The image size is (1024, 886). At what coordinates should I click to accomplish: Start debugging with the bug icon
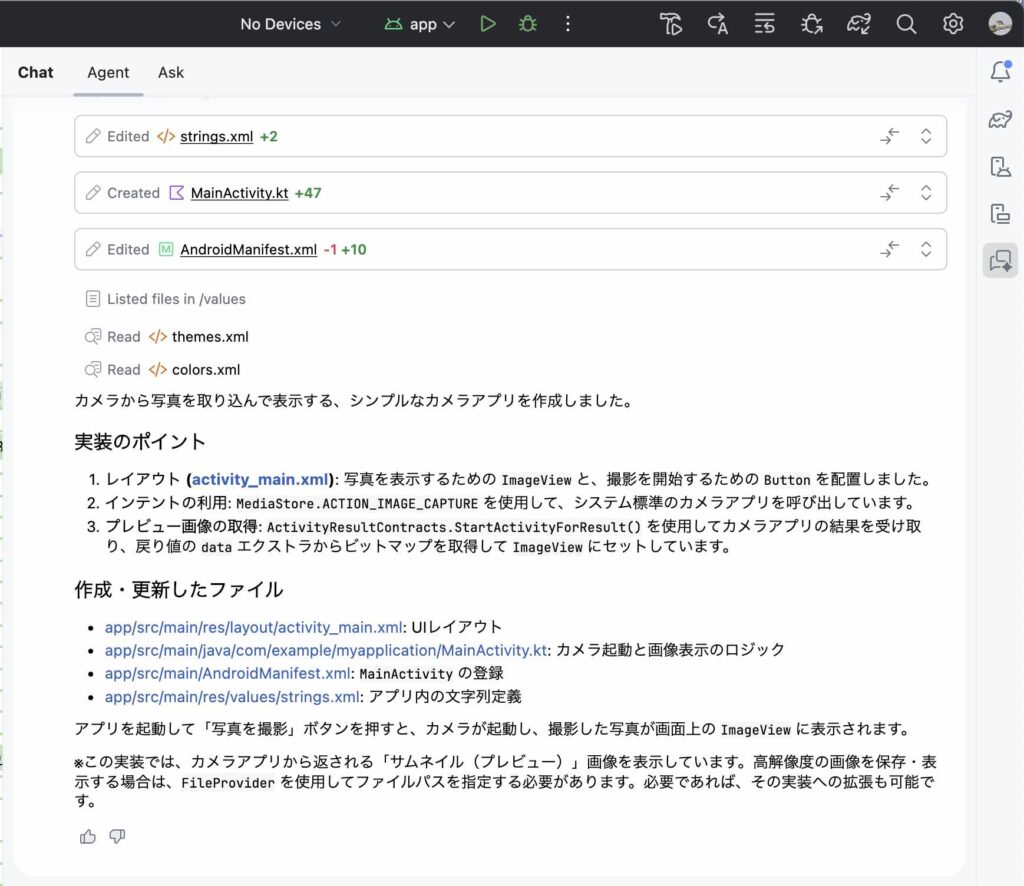tap(527, 24)
